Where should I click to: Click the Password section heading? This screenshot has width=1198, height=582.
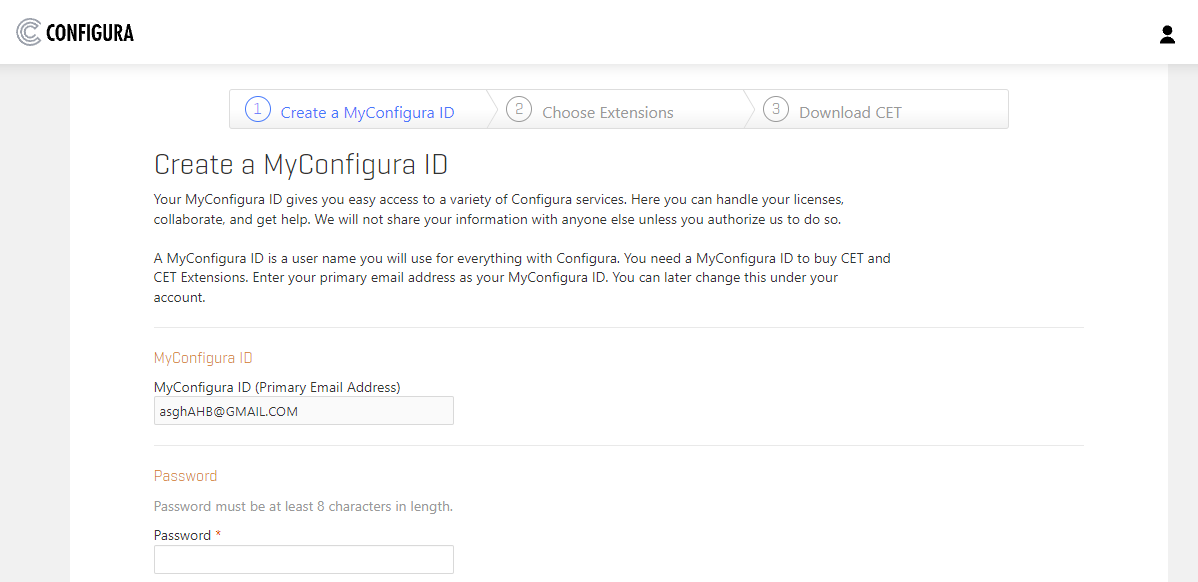186,476
